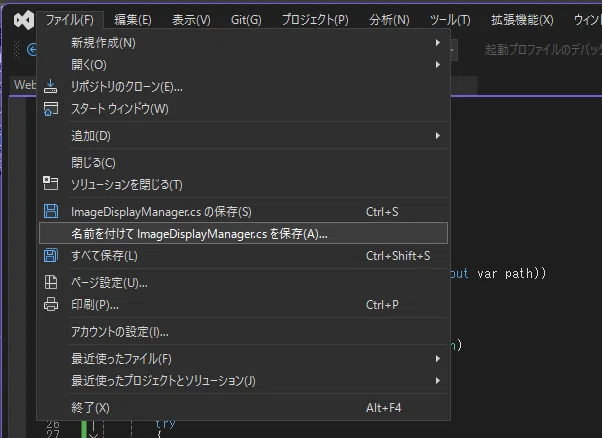Expand the 開く(O) submenu arrow
The width and height of the screenshot is (602, 438).
click(x=438, y=64)
